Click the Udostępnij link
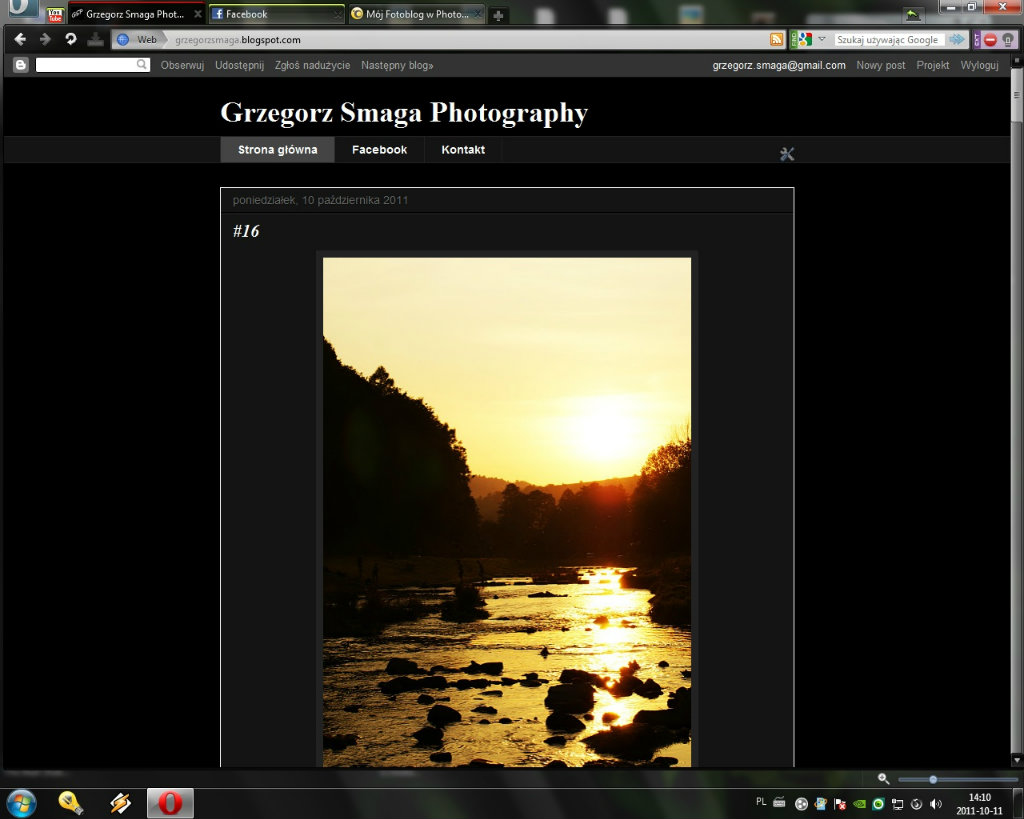The height and width of the screenshot is (819, 1024). tap(239, 65)
